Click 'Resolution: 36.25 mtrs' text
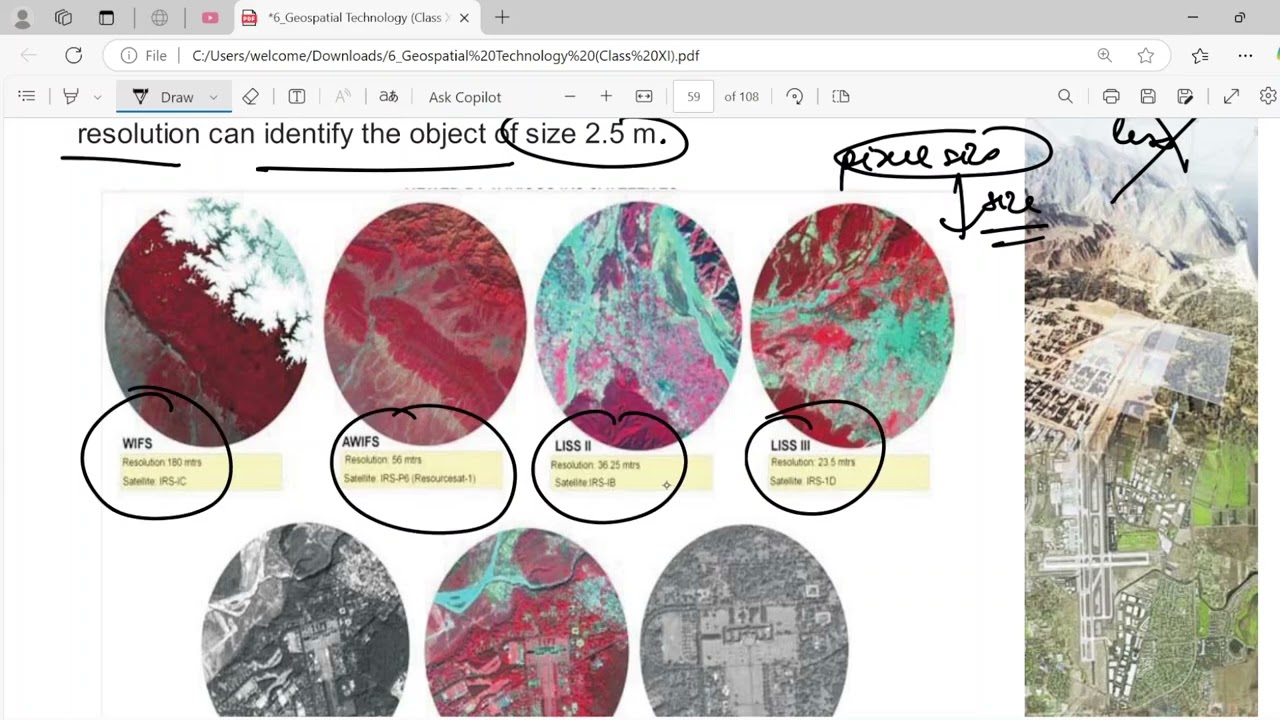 595,465
